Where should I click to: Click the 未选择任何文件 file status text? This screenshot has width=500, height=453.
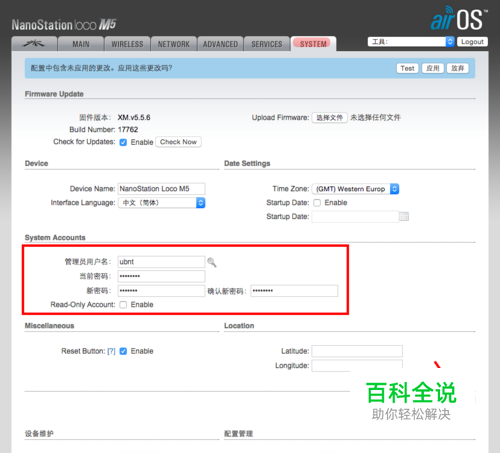(375, 117)
